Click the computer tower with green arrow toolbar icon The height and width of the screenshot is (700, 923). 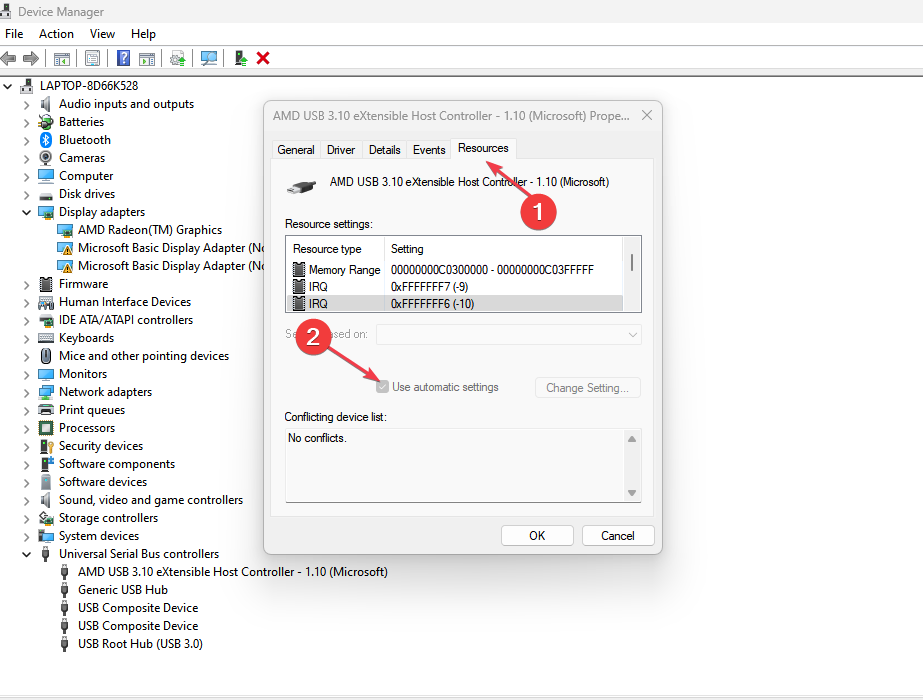(240, 58)
